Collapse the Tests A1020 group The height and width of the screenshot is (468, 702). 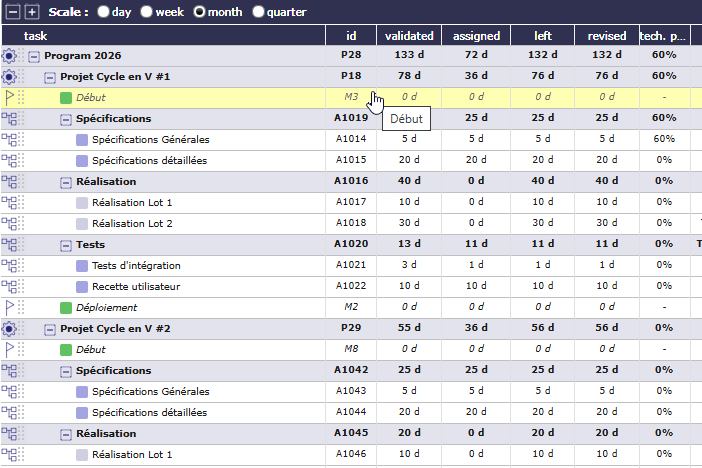pos(66,244)
